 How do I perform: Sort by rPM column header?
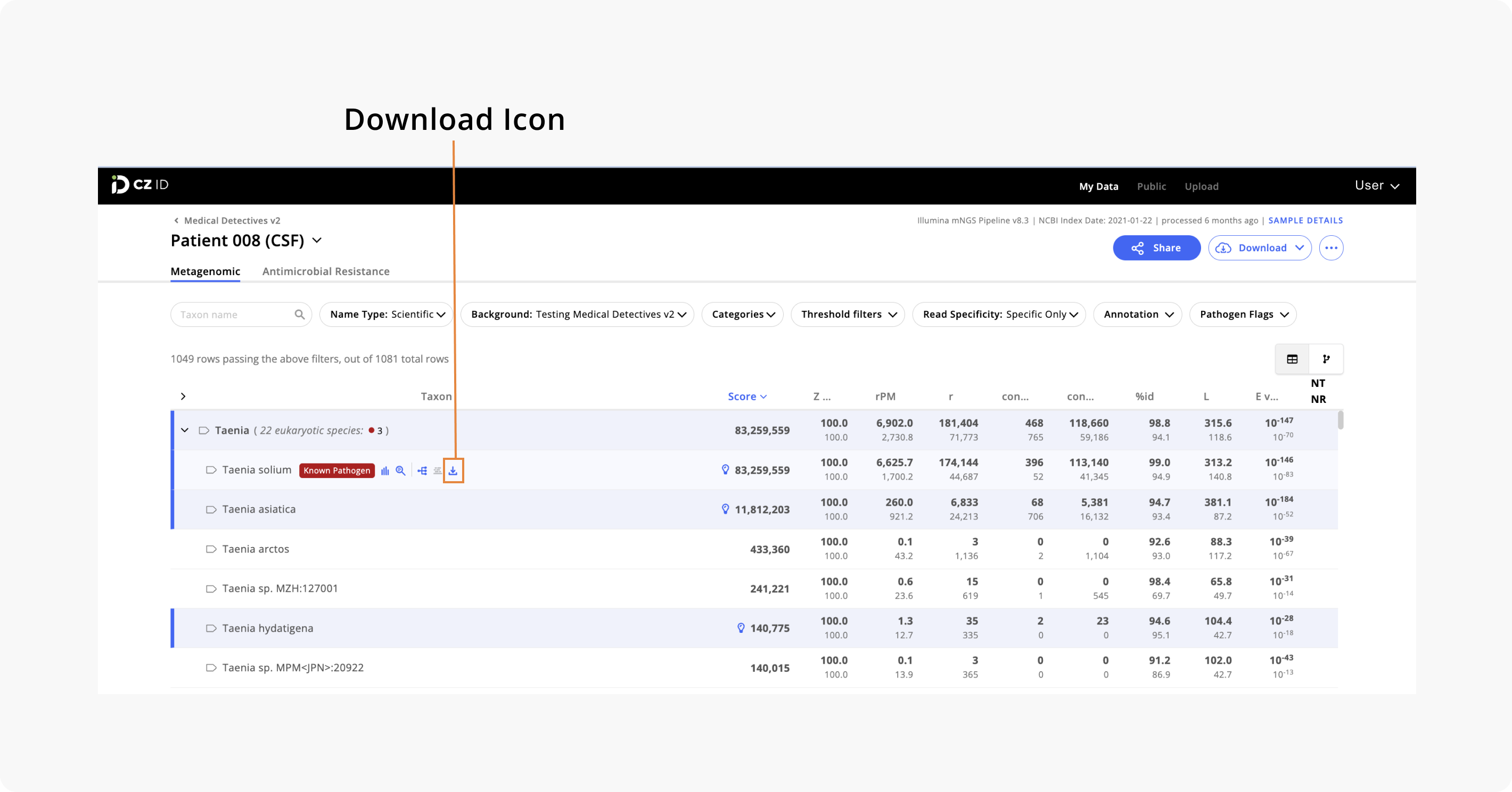(x=885, y=397)
